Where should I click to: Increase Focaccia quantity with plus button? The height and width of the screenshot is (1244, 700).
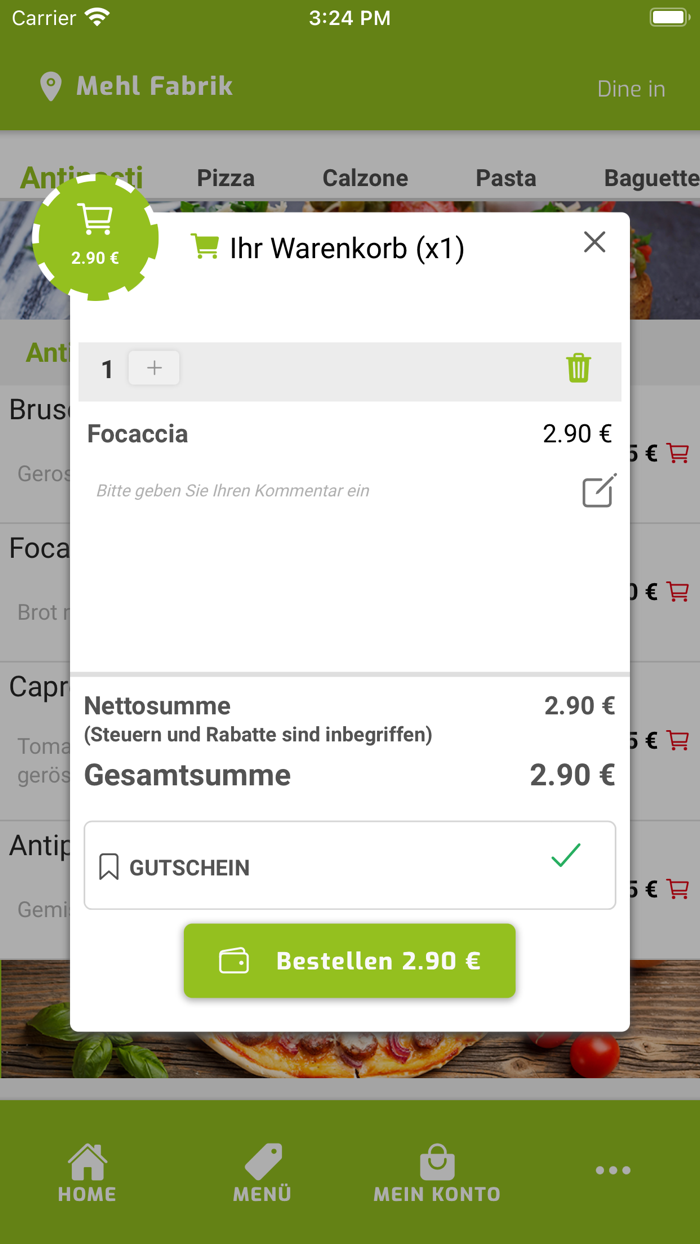click(154, 368)
